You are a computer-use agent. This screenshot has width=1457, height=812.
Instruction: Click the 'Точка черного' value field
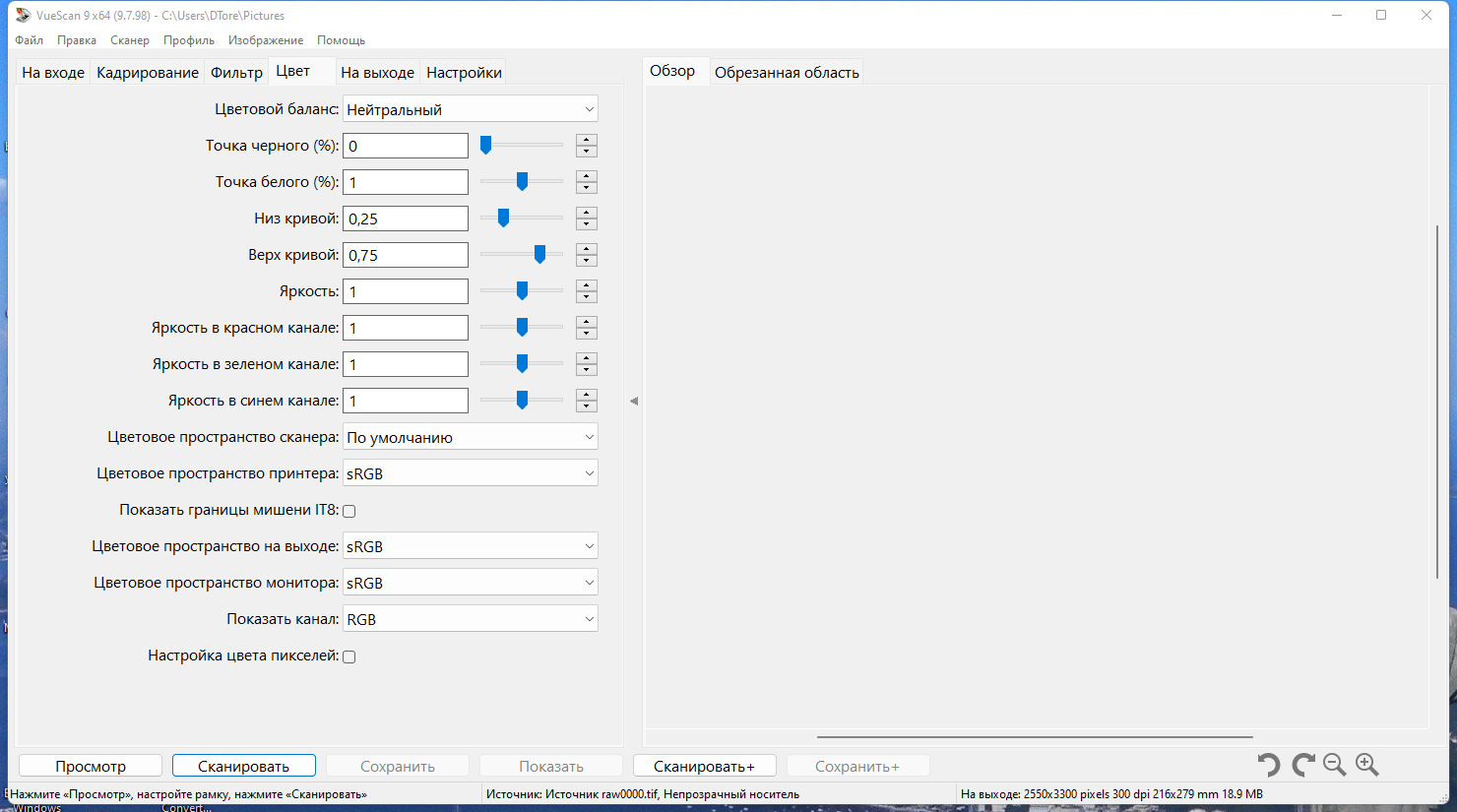tap(406, 146)
